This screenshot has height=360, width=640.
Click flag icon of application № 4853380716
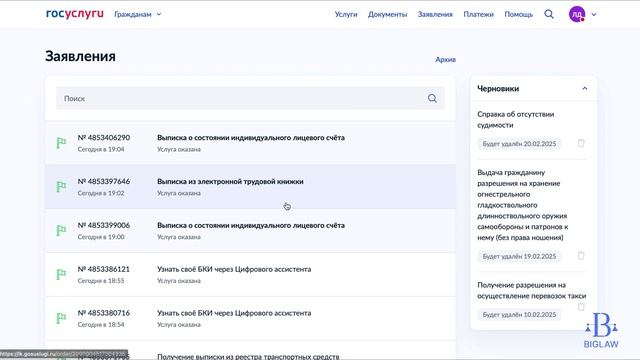[61, 318]
